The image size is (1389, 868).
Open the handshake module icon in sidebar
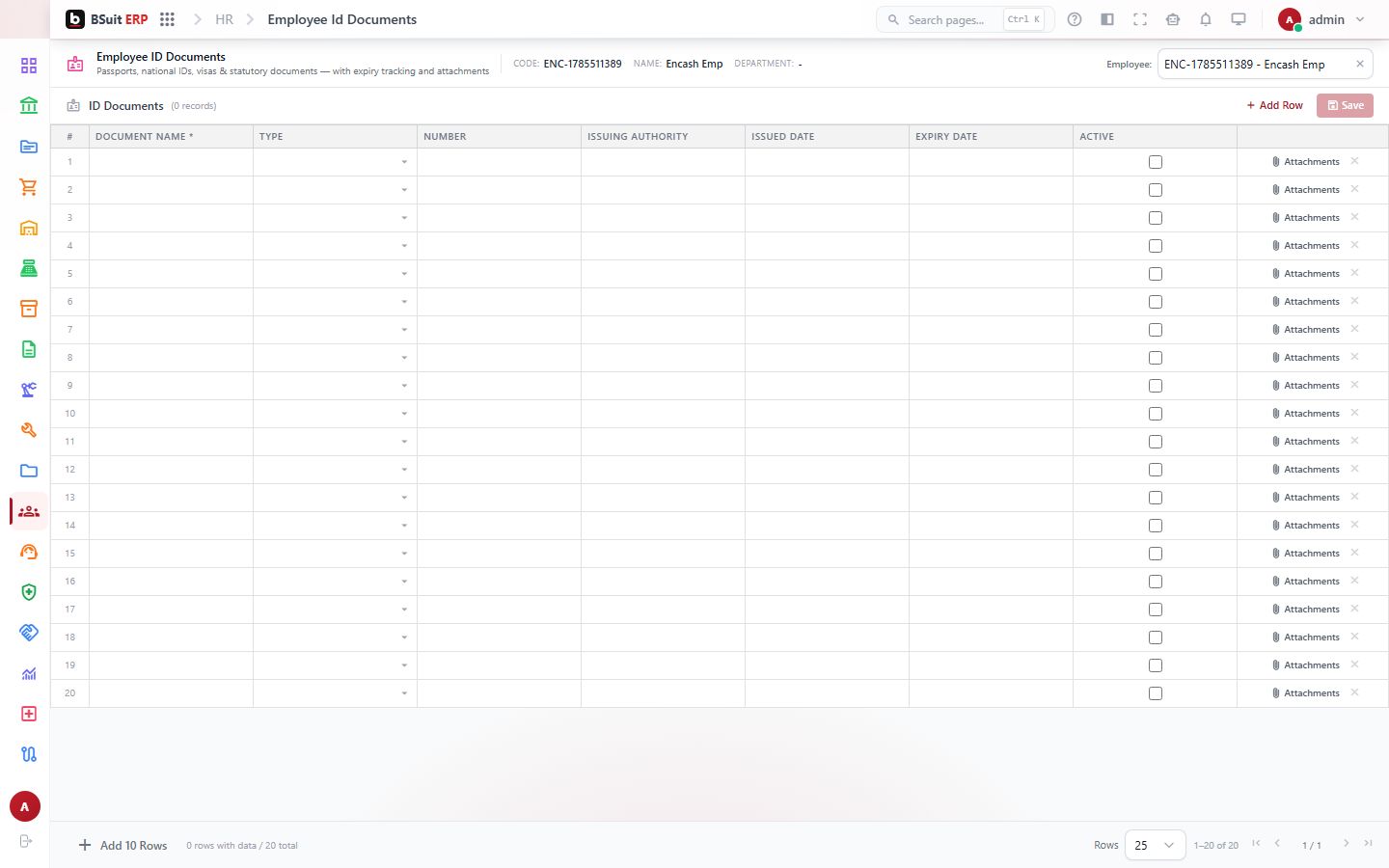(29, 633)
